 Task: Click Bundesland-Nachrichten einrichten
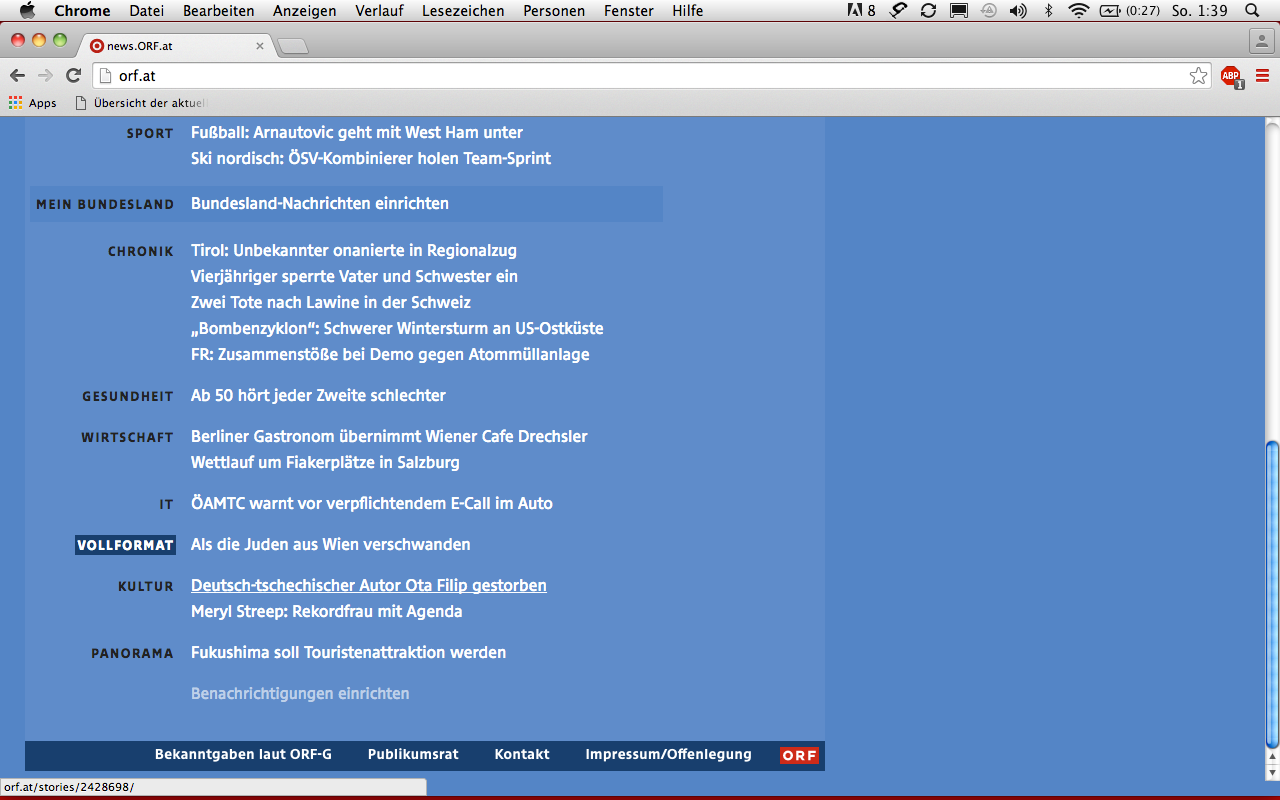coord(320,203)
